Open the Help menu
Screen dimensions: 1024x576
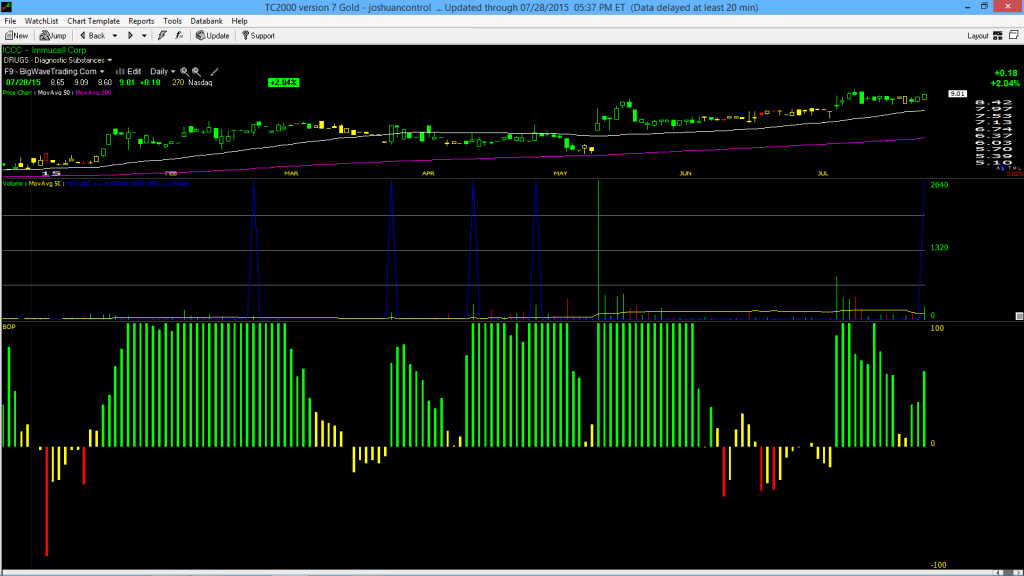[x=240, y=21]
